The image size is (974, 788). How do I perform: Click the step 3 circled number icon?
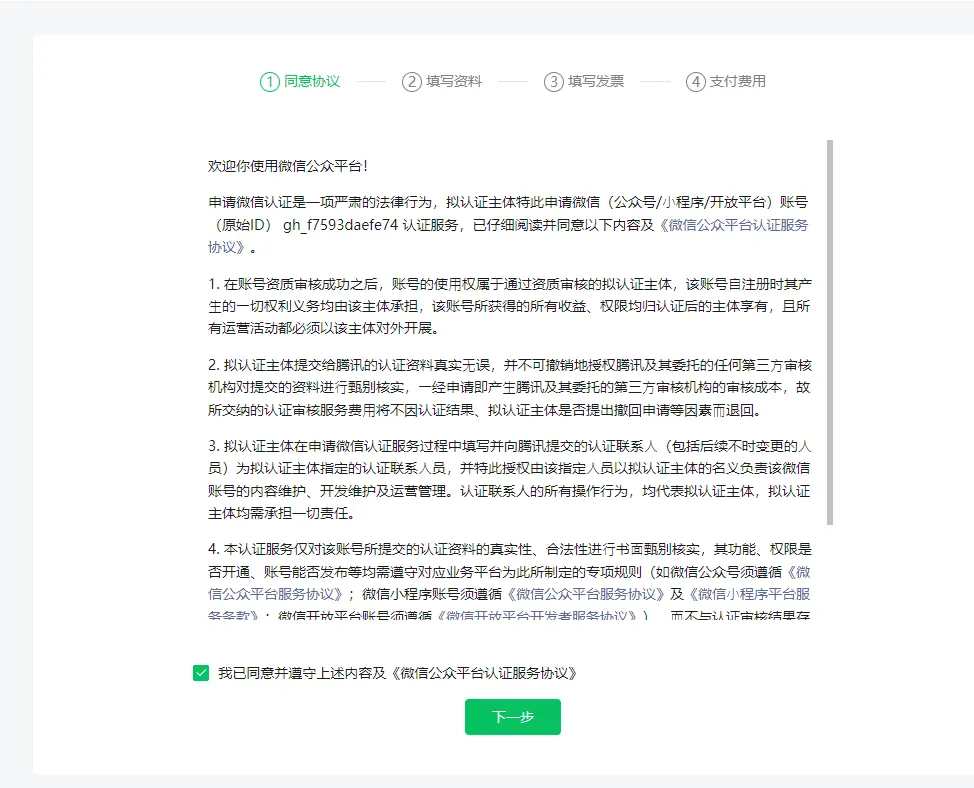553,82
